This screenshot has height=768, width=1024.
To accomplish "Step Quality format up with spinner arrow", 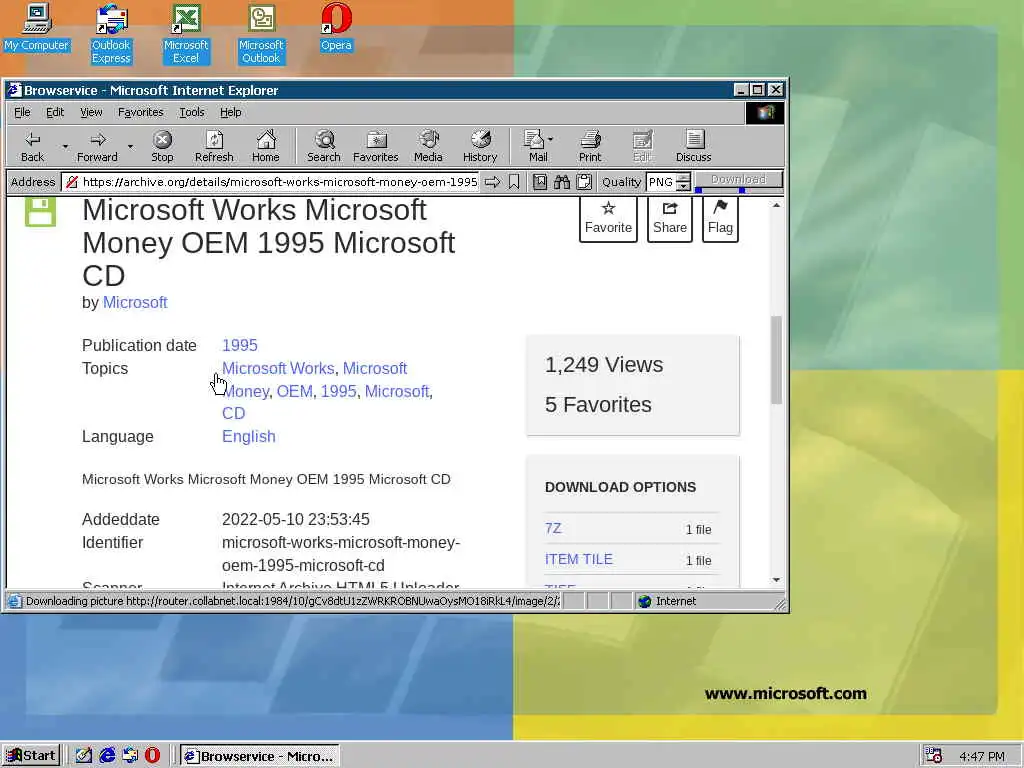I will pos(683,178).
